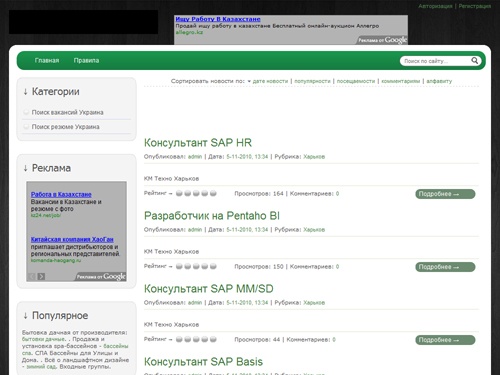
Task: Open the Консультант SAP MM/SD post title
Action: pyautogui.click(x=209, y=289)
